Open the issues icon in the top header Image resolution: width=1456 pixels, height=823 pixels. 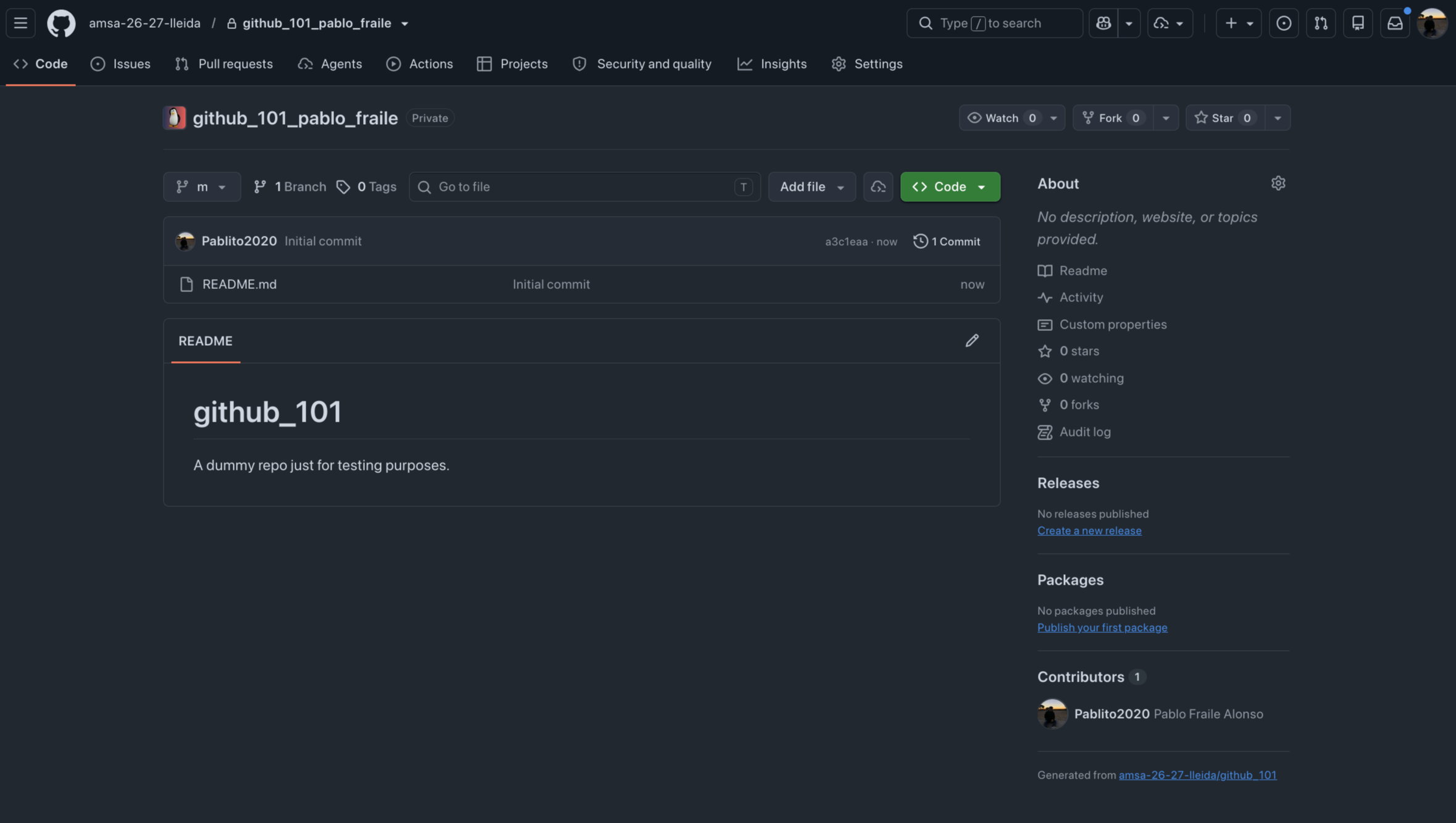tap(1284, 23)
